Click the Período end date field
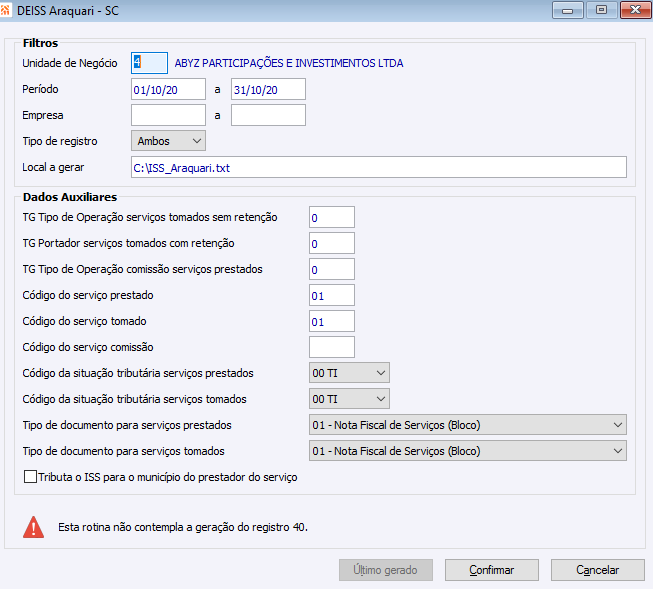The image size is (653, 589). 268,89
